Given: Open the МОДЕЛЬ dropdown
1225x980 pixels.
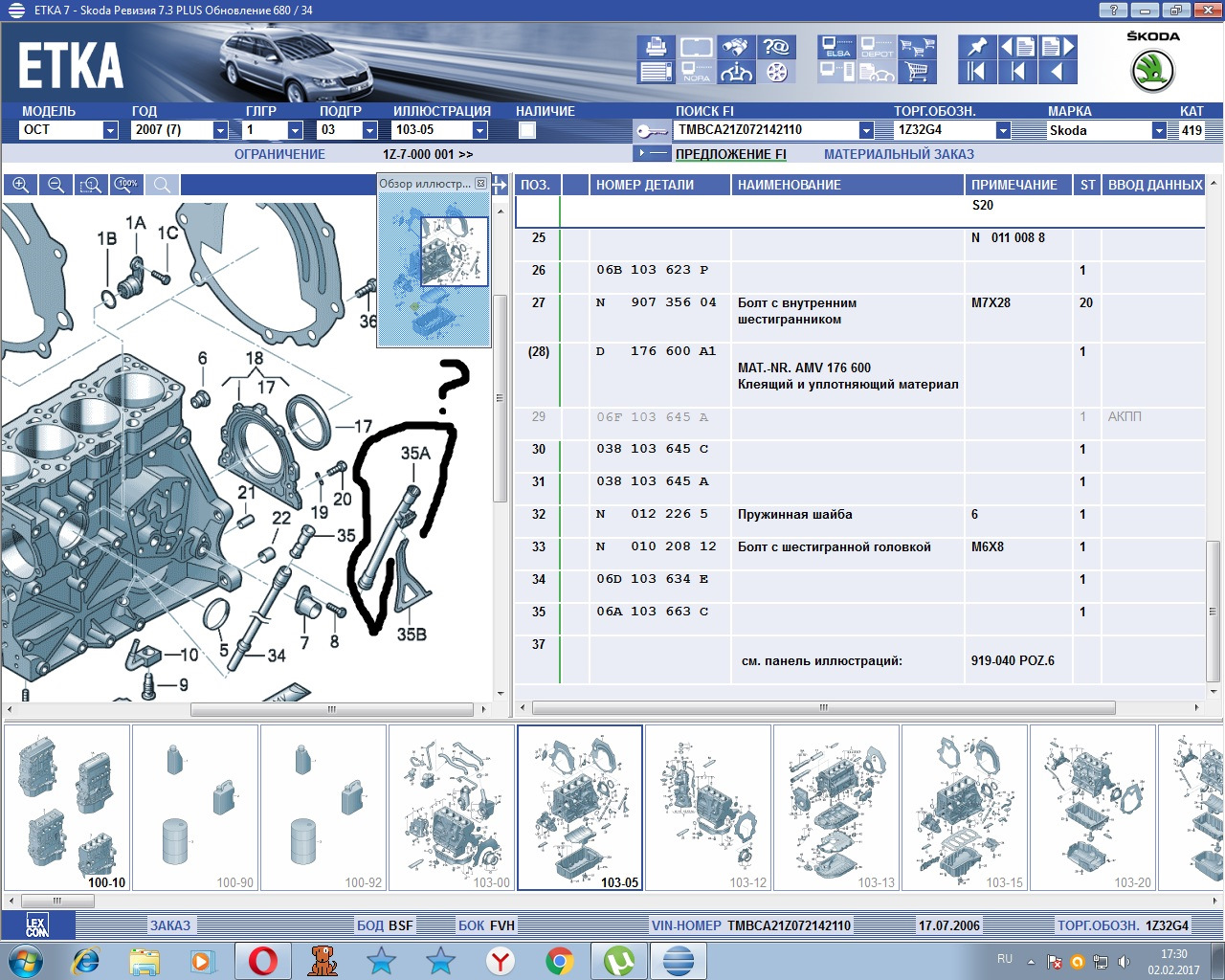Looking at the screenshot, I should pyautogui.click(x=110, y=130).
